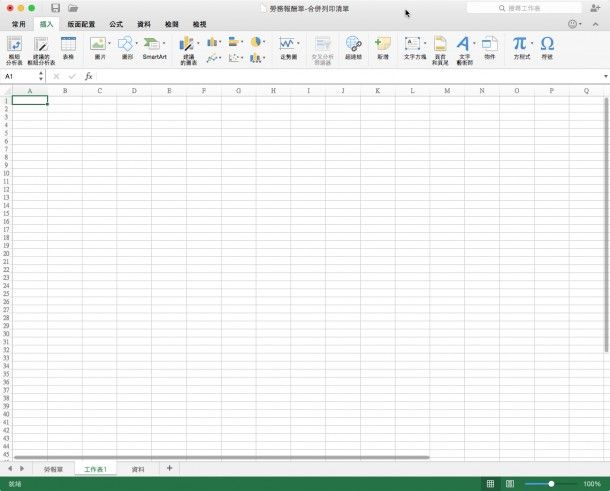Click the Share person icon
Screen dimensions: 610x491
595,8
